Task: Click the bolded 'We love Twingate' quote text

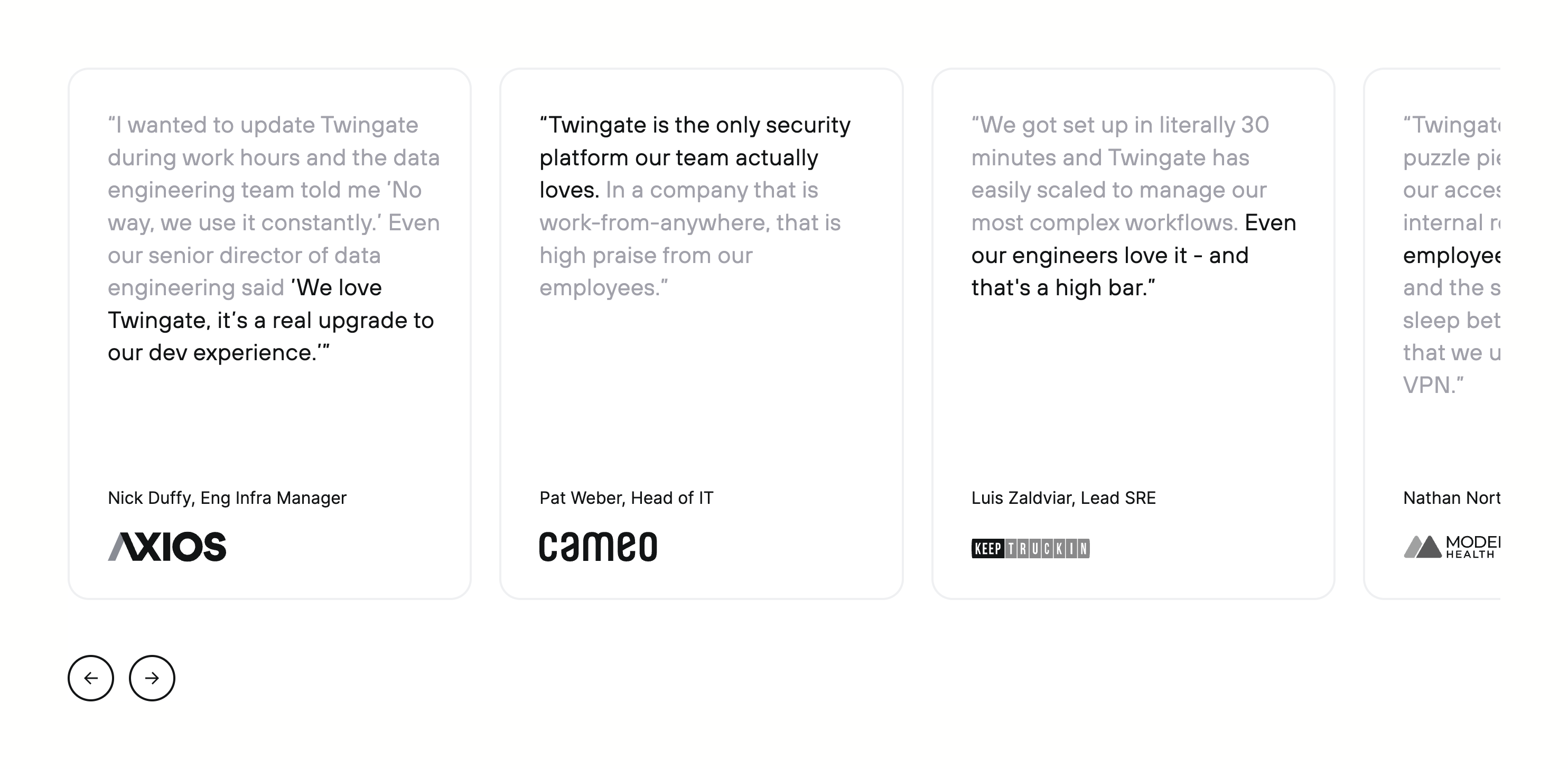Action: 337,287
